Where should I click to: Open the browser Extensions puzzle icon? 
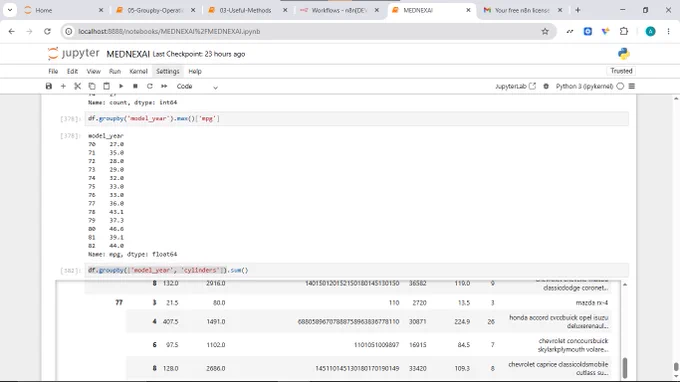[624, 31]
